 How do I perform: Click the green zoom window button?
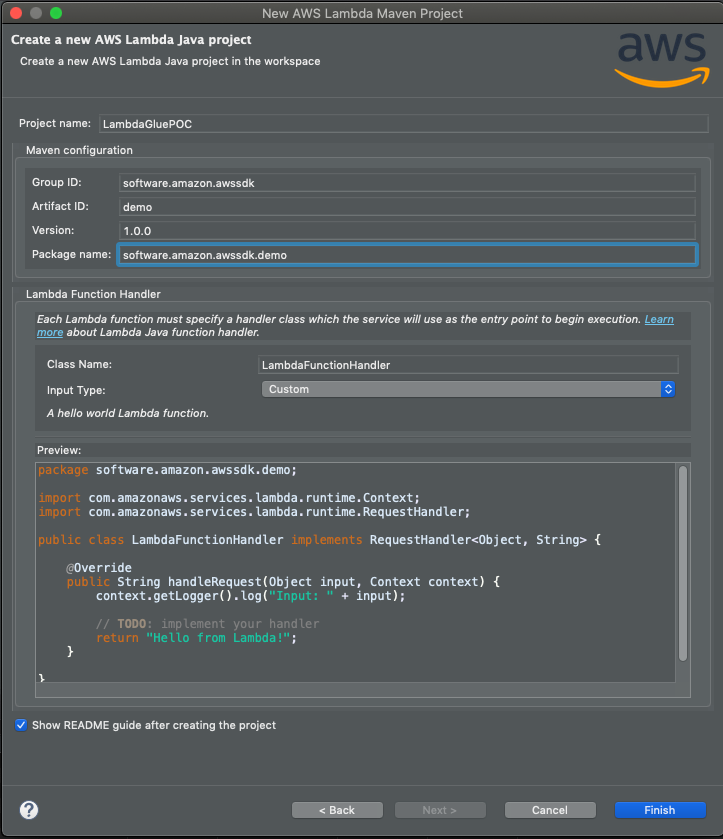pos(56,13)
